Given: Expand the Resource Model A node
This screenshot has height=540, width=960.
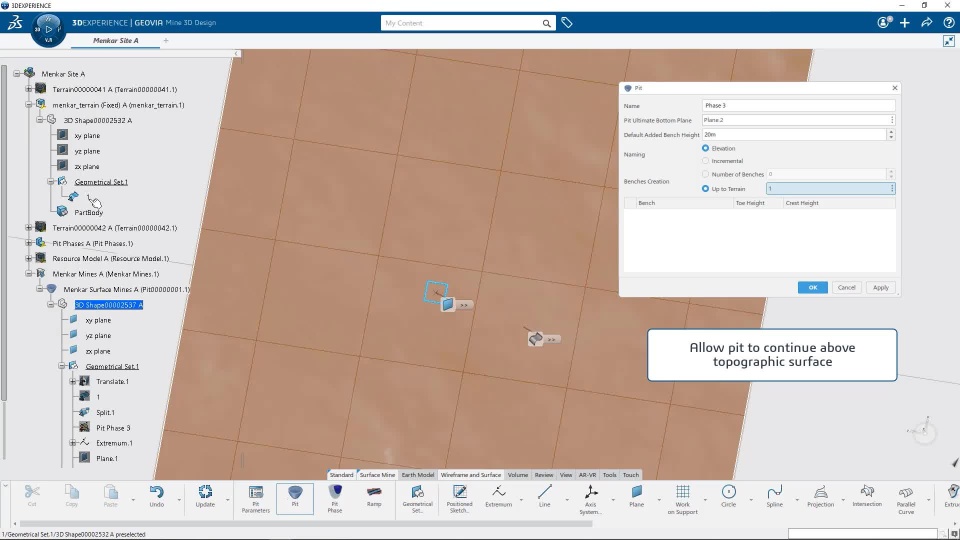Looking at the screenshot, I should [29, 258].
